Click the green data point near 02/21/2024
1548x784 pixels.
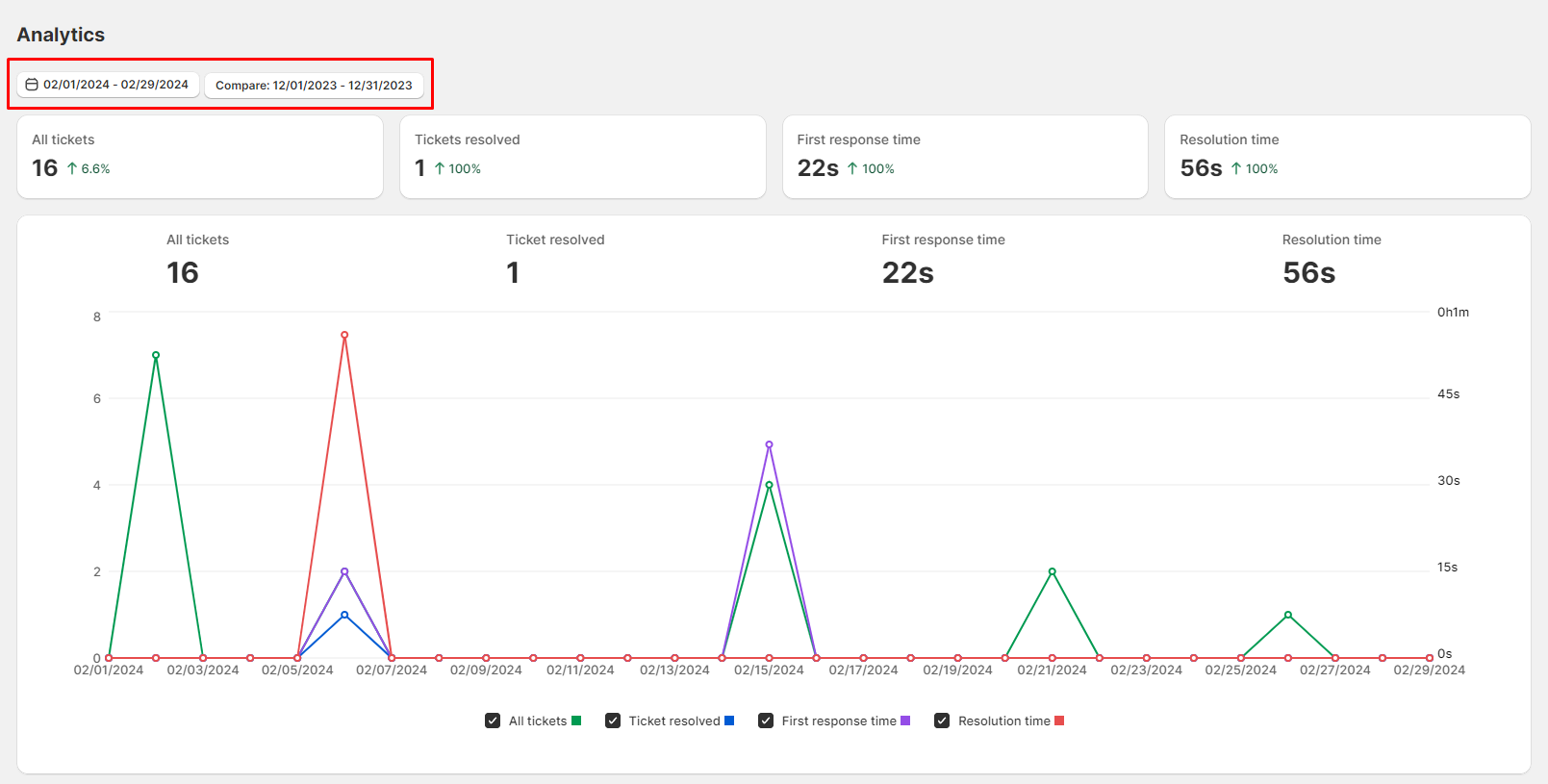click(1052, 571)
